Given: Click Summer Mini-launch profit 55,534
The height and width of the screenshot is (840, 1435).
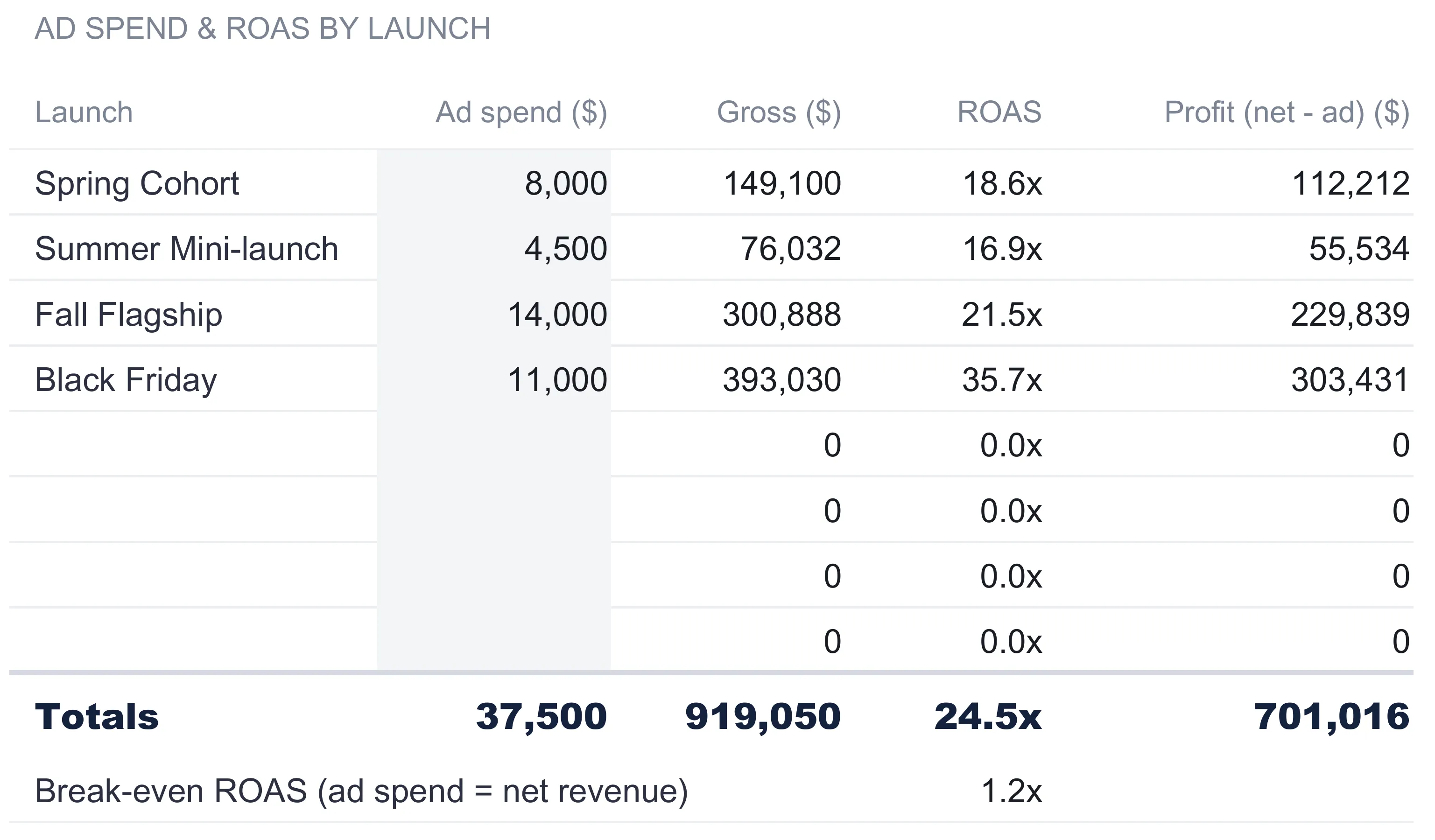Looking at the screenshot, I should tap(1359, 249).
